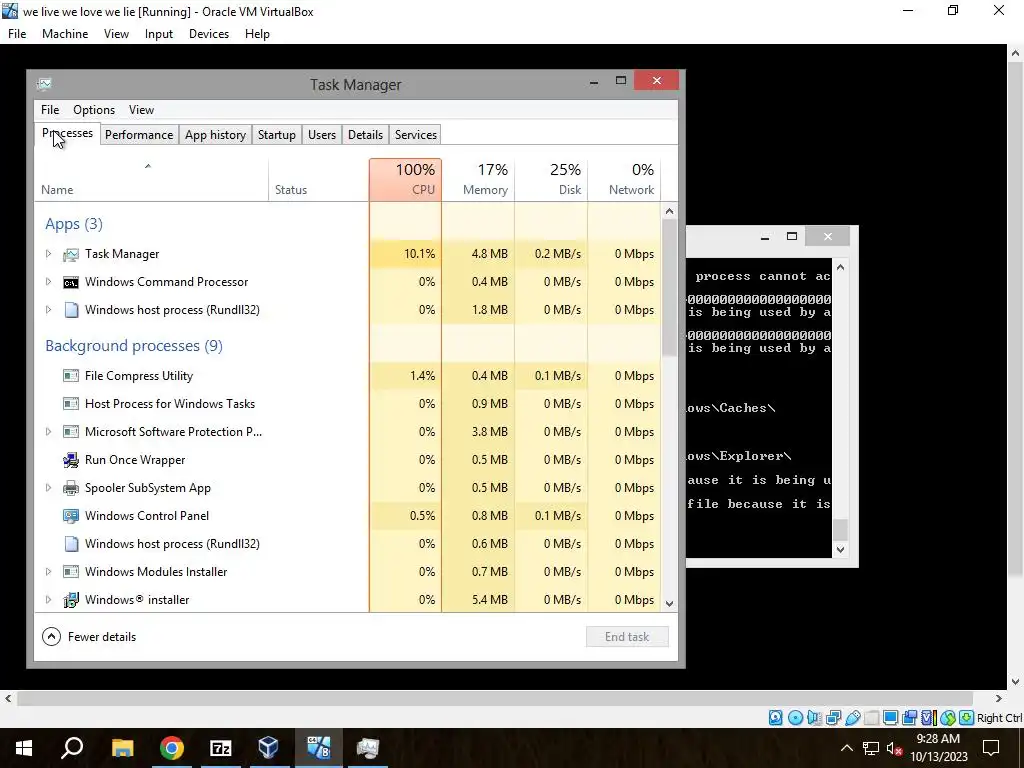The image size is (1024, 768).
Task: Switch to App history tab
Action: pyautogui.click(x=216, y=135)
